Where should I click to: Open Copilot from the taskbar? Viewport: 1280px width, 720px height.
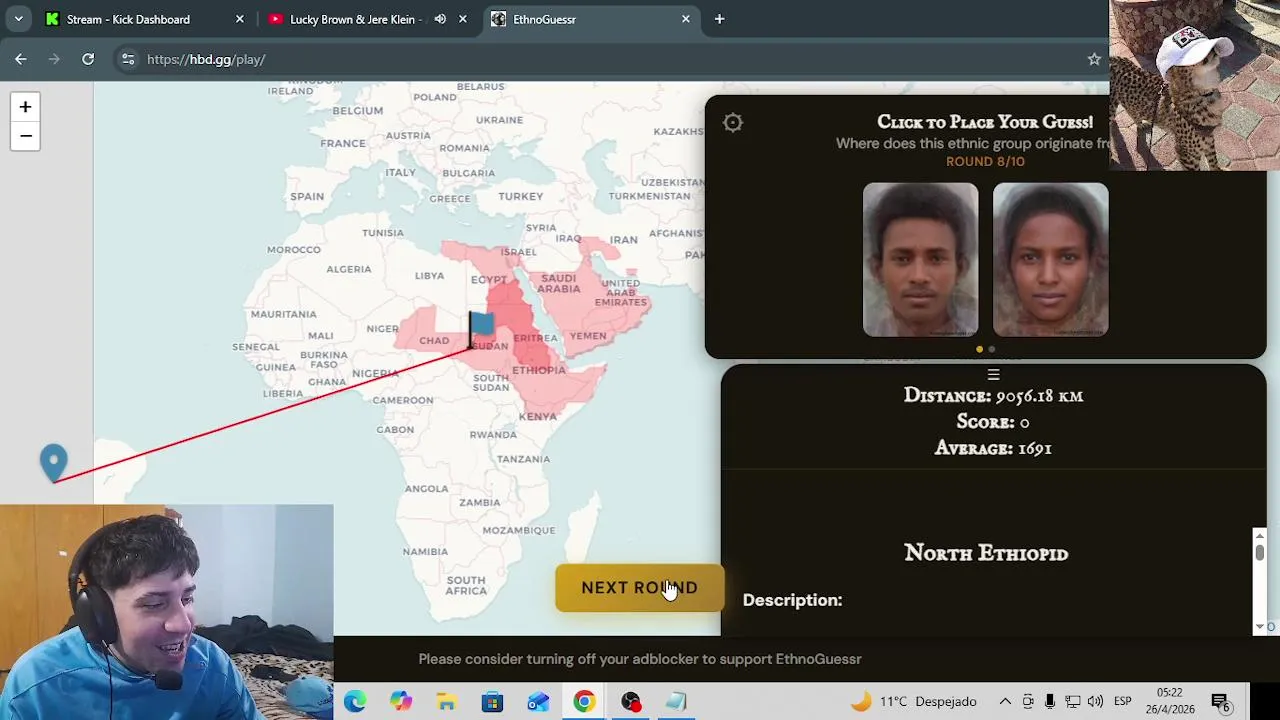(x=401, y=702)
